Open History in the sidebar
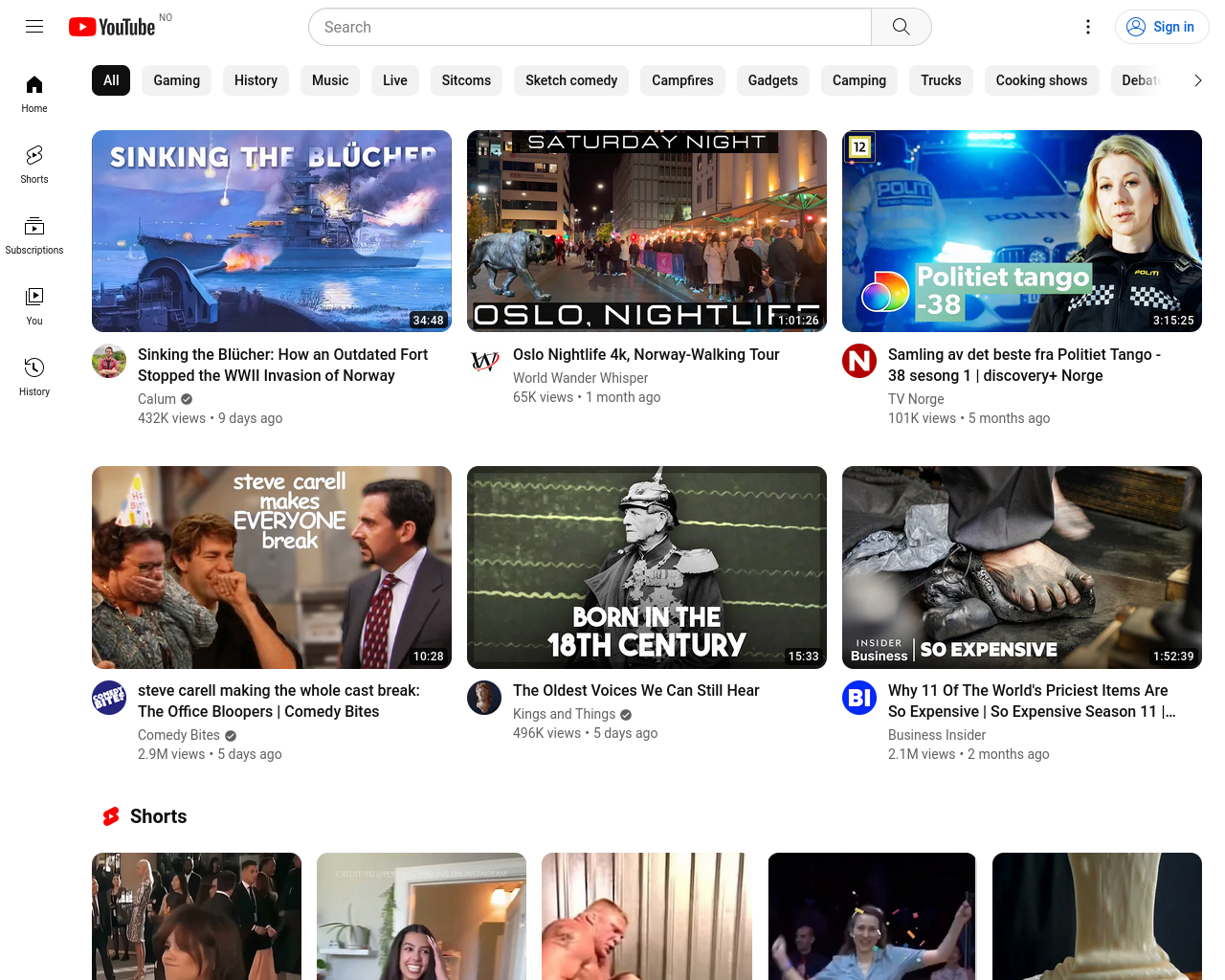This screenshot has width=1225, height=980. pos(34,377)
